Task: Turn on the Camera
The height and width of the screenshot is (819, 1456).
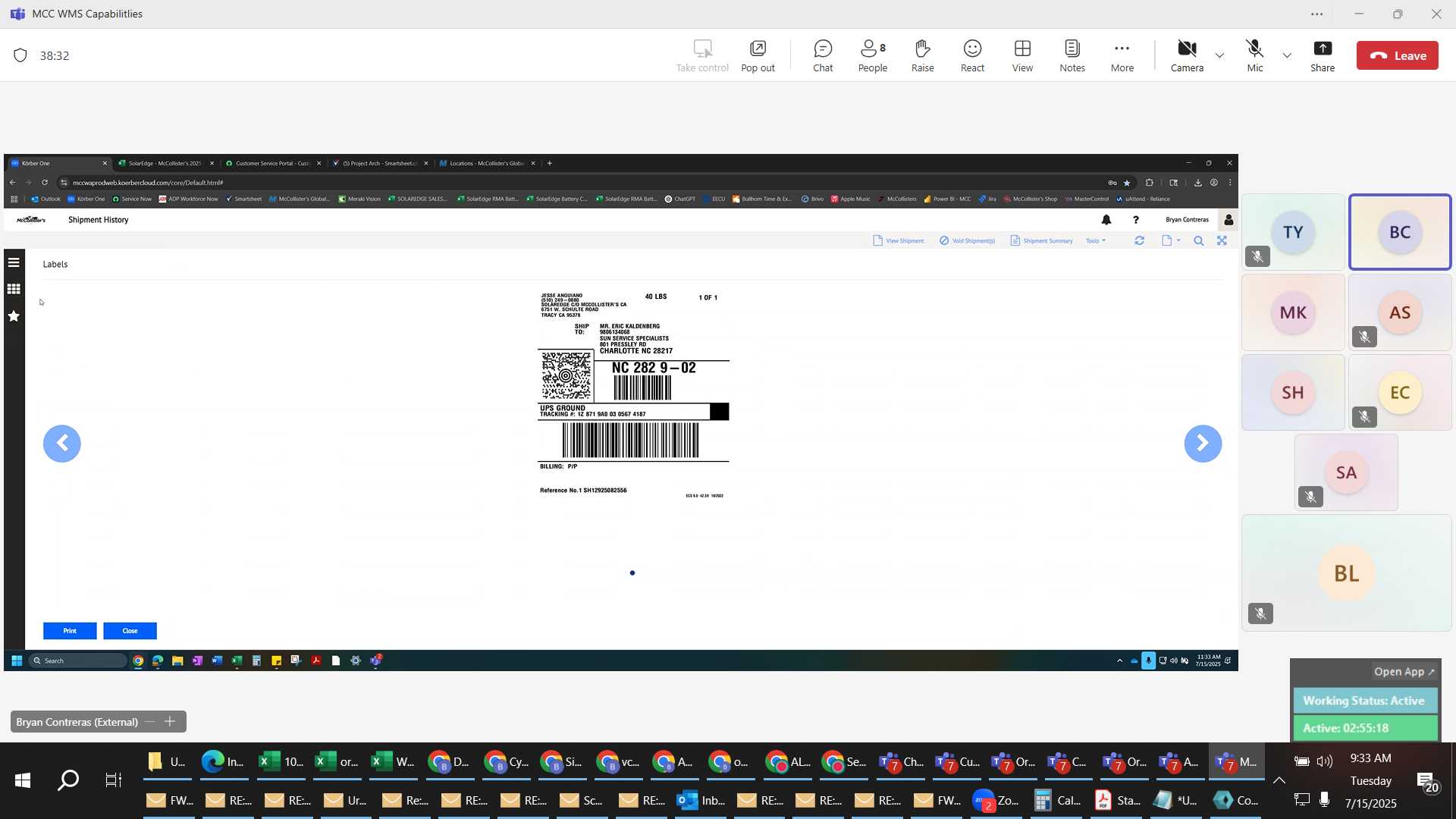Action: (1187, 56)
